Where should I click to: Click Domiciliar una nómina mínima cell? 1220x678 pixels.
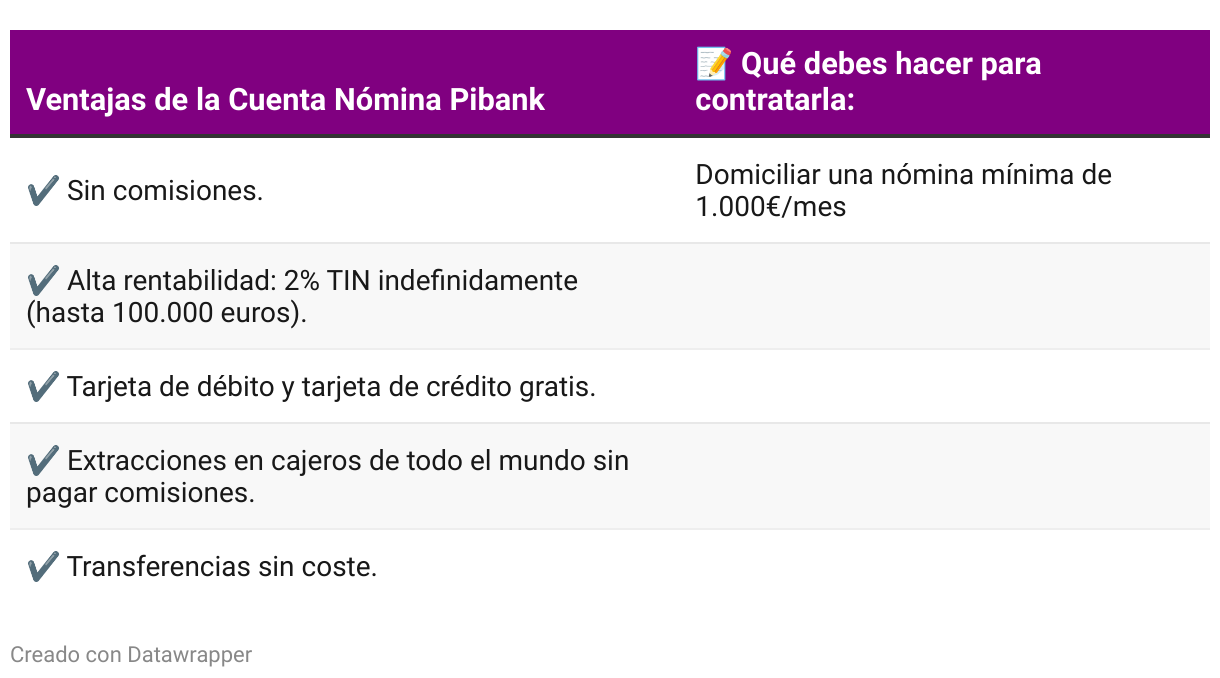(x=903, y=175)
